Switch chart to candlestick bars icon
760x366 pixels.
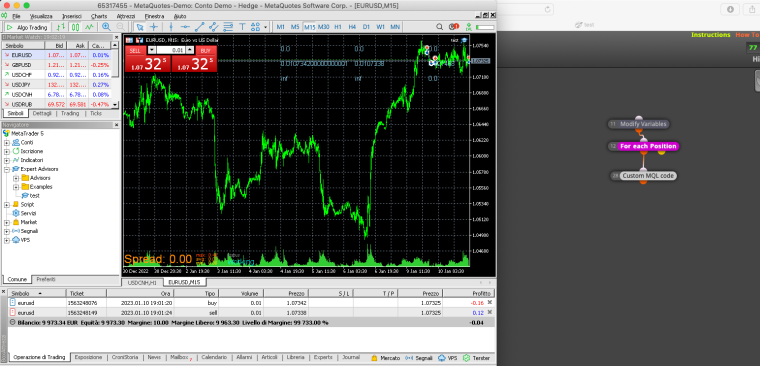(x=75, y=27)
